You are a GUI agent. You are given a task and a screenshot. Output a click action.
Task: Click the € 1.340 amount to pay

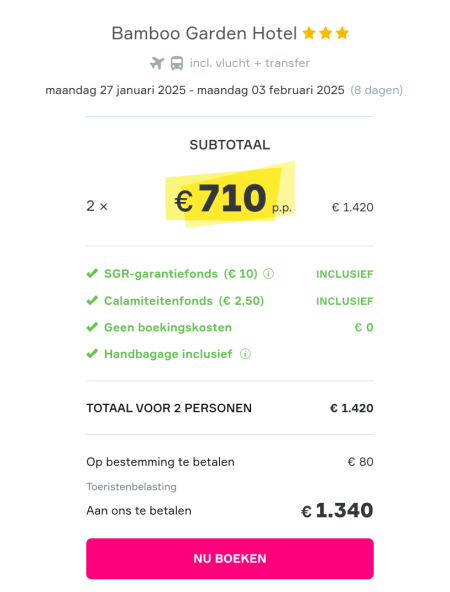pyautogui.click(x=337, y=510)
